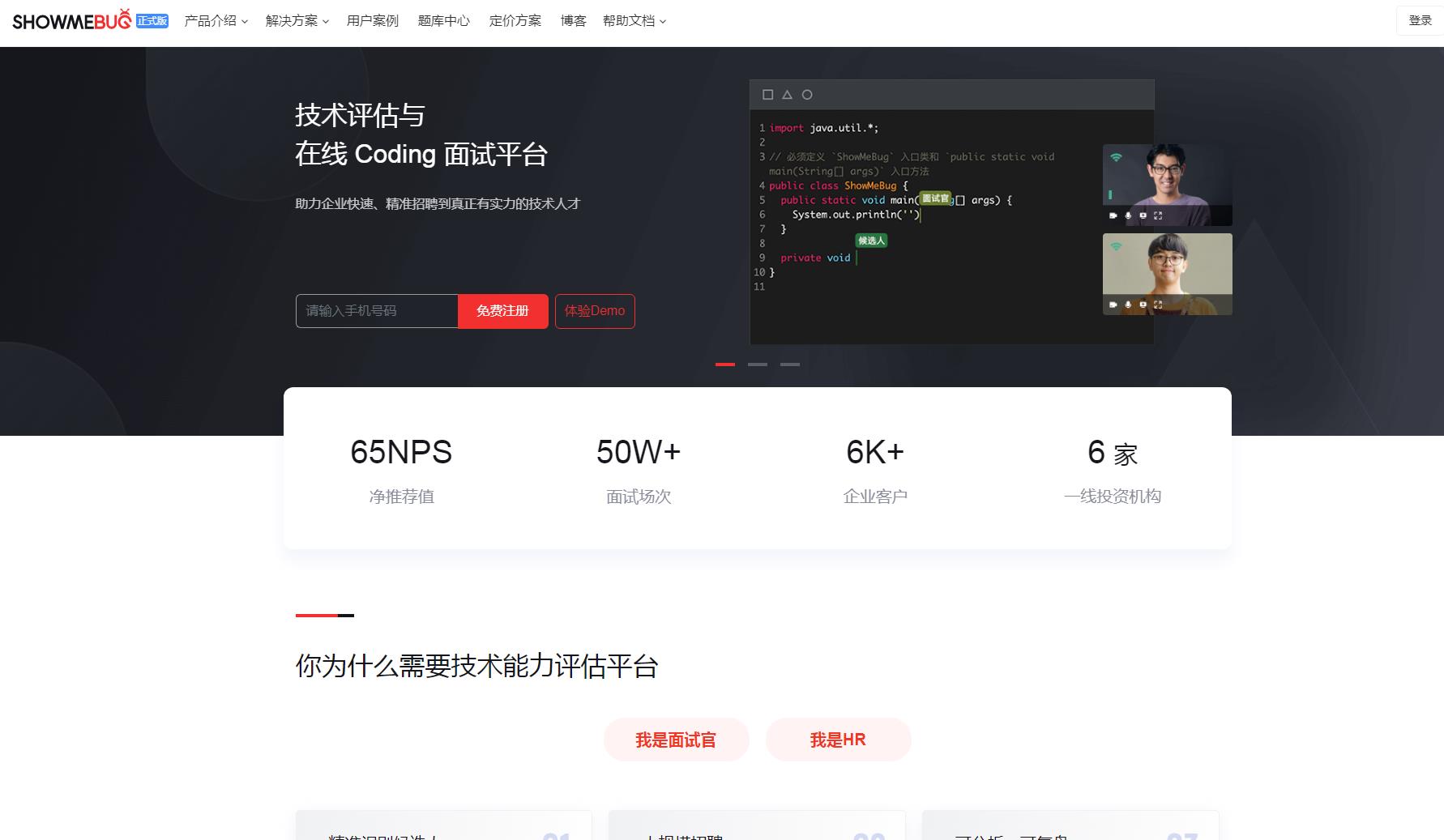This screenshot has height=840, width=1444.
Task: Click the 免费注册 button
Action: click(x=503, y=311)
